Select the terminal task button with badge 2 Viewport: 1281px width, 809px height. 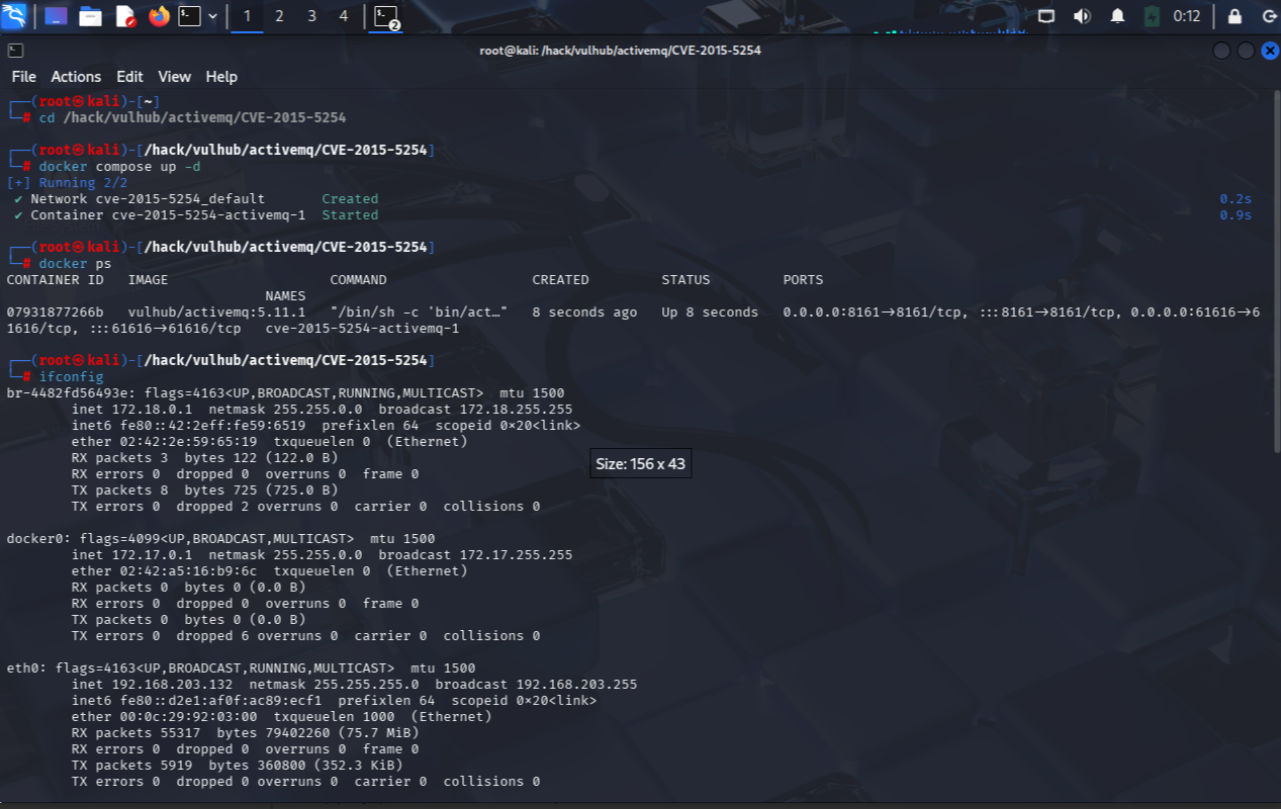tap(386, 16)
